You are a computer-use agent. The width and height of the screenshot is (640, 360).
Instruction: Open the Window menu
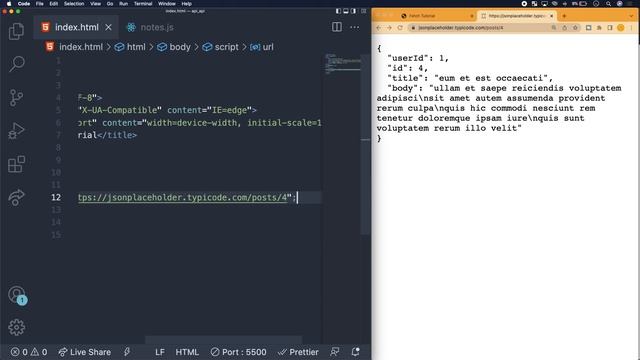coord(167,4)
